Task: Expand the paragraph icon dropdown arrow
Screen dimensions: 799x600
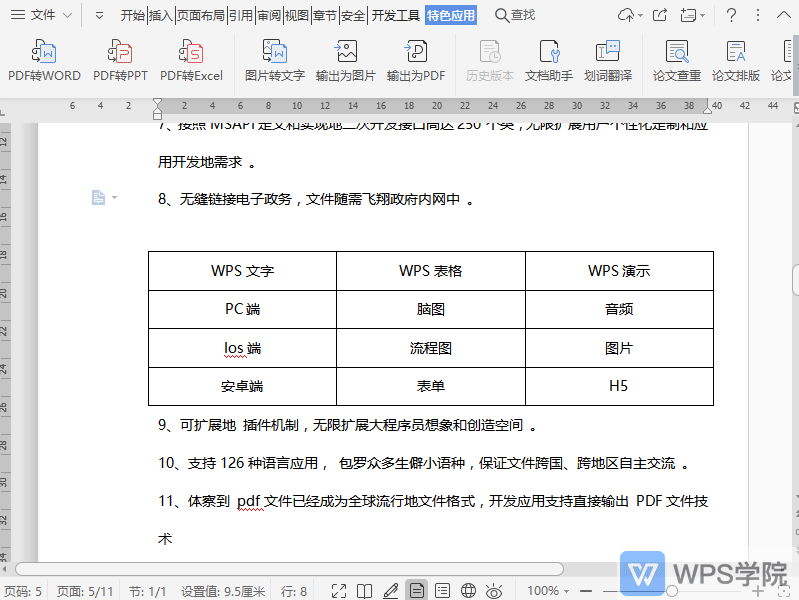Action: point(114,197)
